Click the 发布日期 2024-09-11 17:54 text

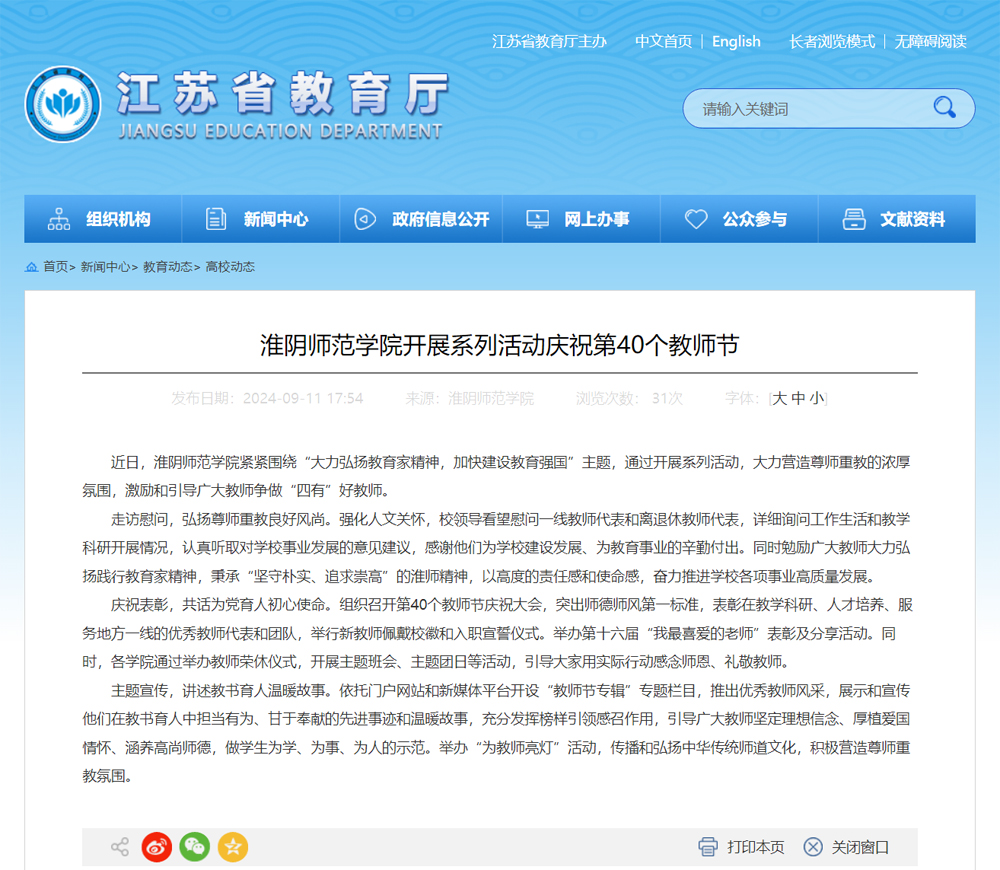[x=267, y=399]
